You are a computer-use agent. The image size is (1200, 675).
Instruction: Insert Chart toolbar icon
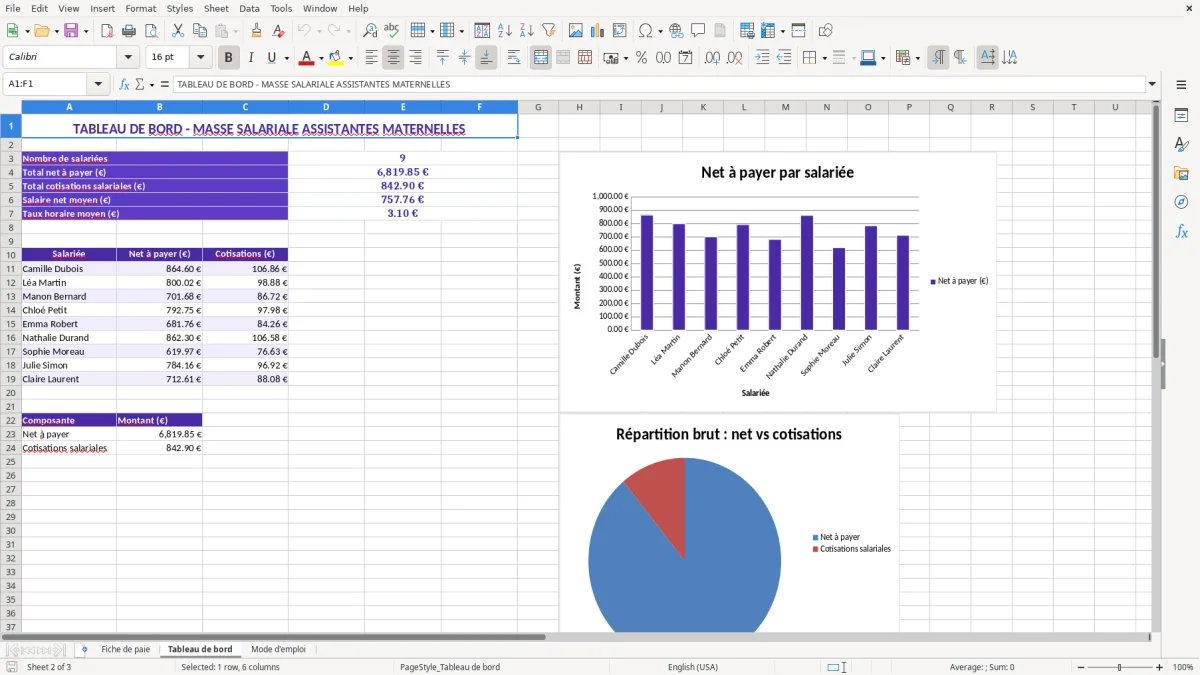point(598,31)
